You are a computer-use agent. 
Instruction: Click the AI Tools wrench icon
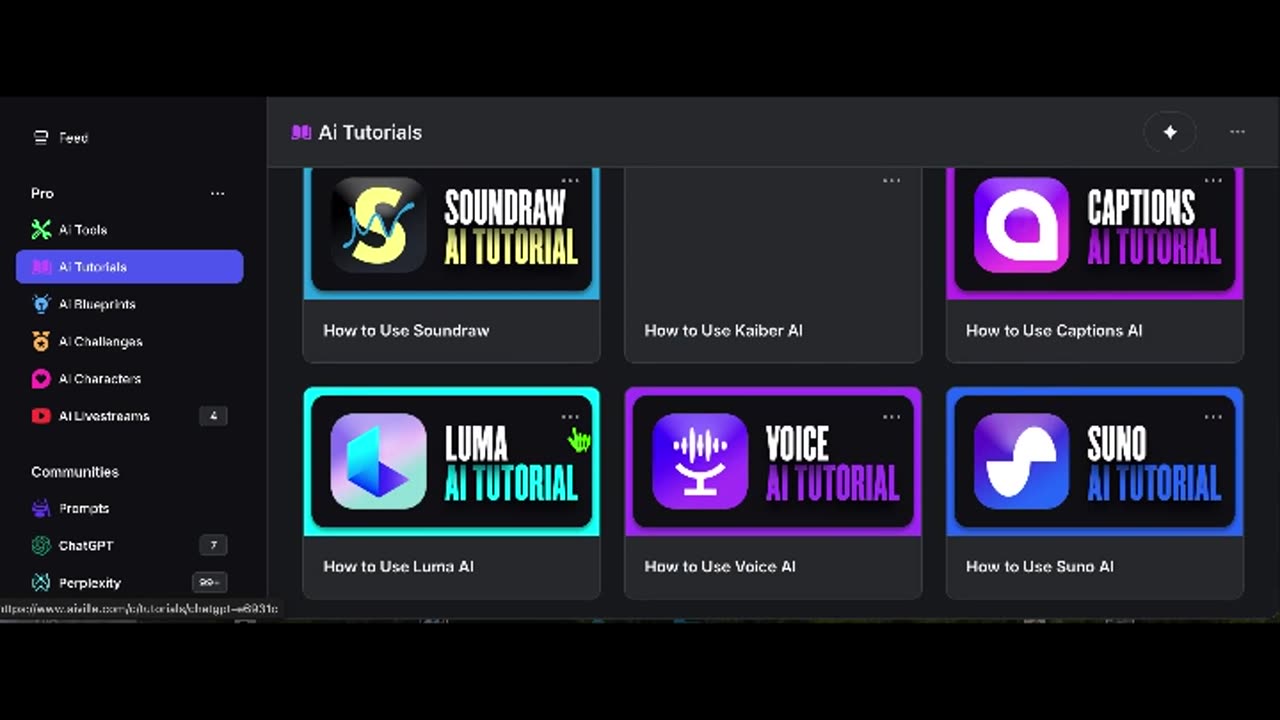pos(41,230)
